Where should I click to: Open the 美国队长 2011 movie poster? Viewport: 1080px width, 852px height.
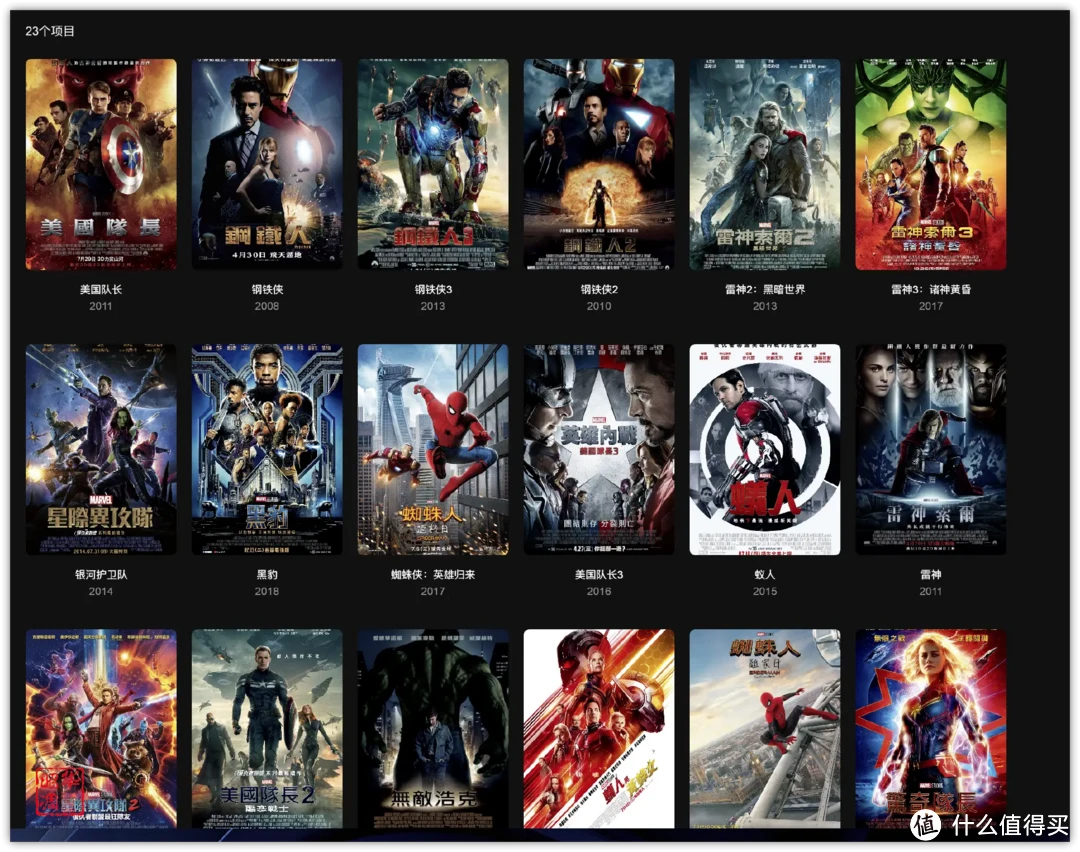(101, 164)
